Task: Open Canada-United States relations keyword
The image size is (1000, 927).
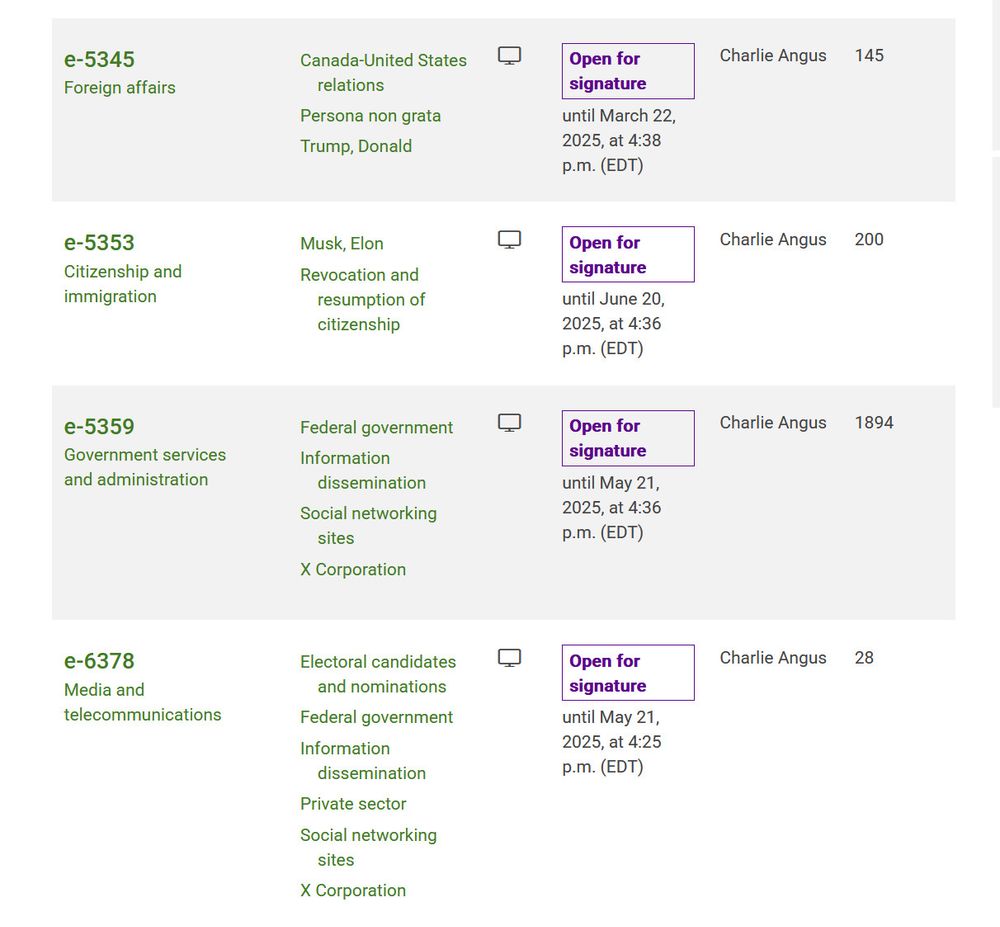Action: pos(383,72)
